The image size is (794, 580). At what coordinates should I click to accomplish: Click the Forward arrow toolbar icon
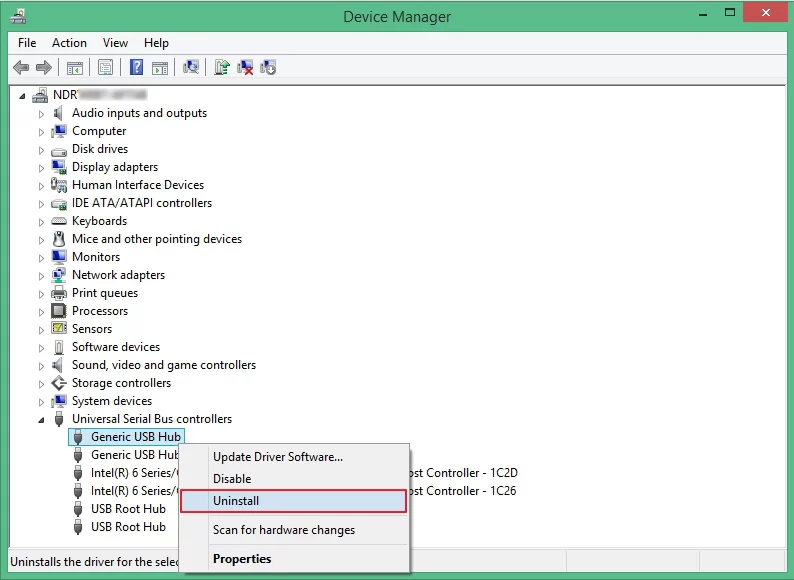tap(44, 67)
